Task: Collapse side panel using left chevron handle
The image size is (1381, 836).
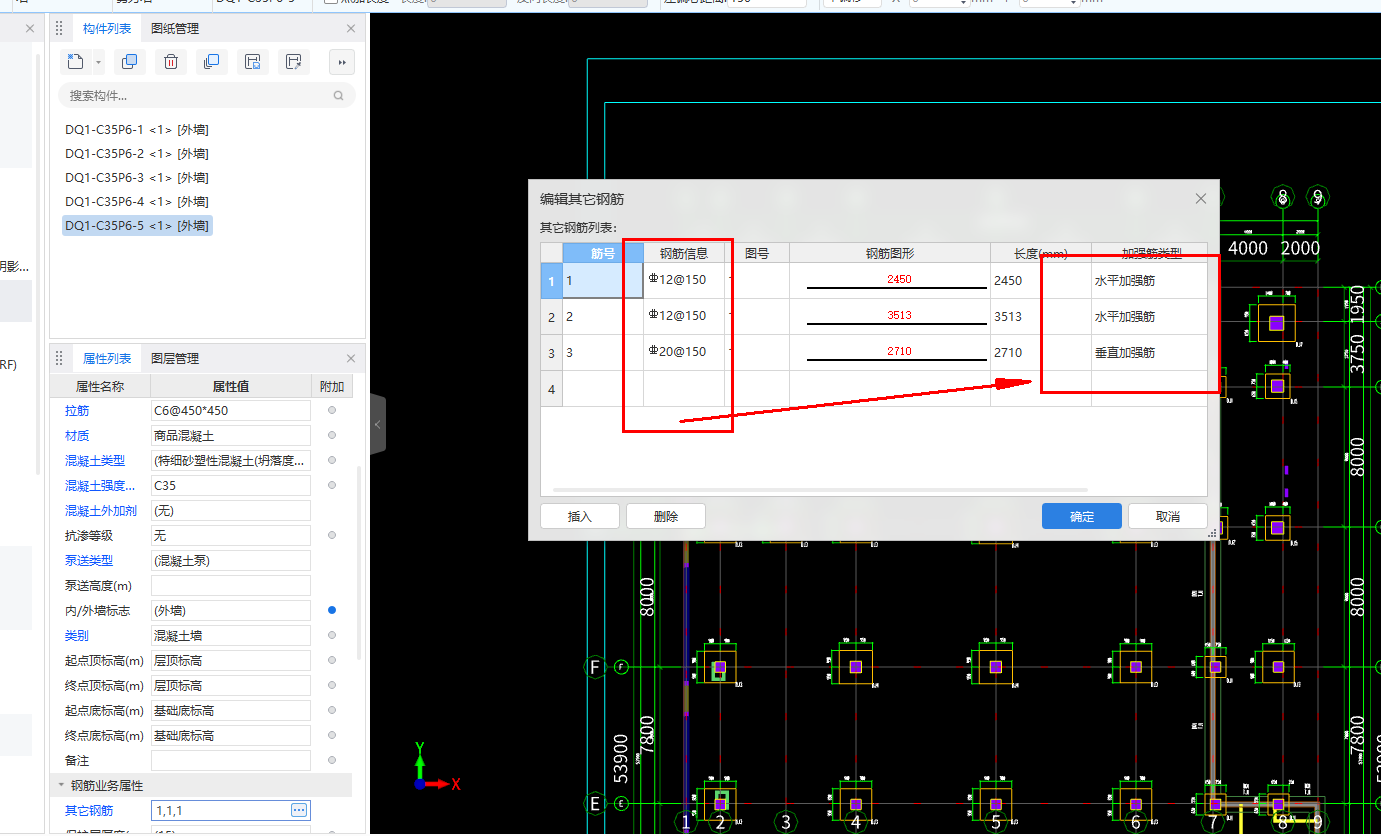Action: [x=378, y=424]
